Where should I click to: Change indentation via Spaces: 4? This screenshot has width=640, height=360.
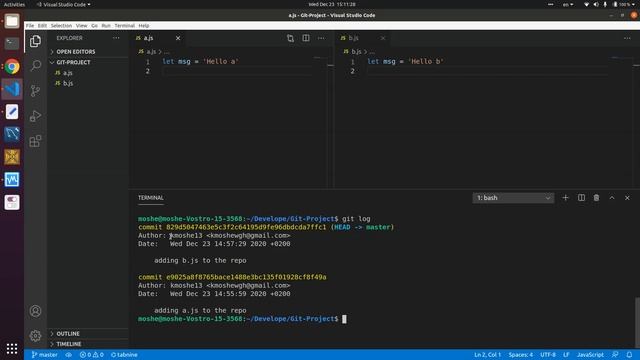click(521, 355)
